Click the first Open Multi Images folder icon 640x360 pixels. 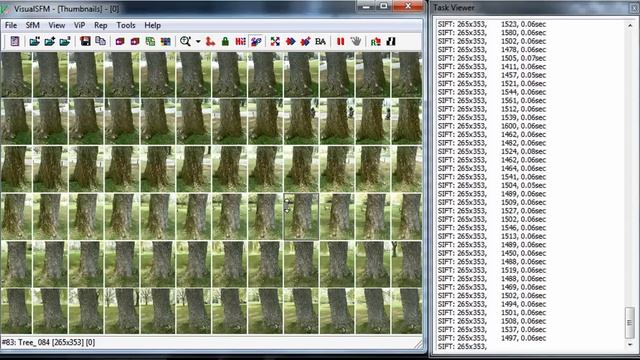(35, 41)
